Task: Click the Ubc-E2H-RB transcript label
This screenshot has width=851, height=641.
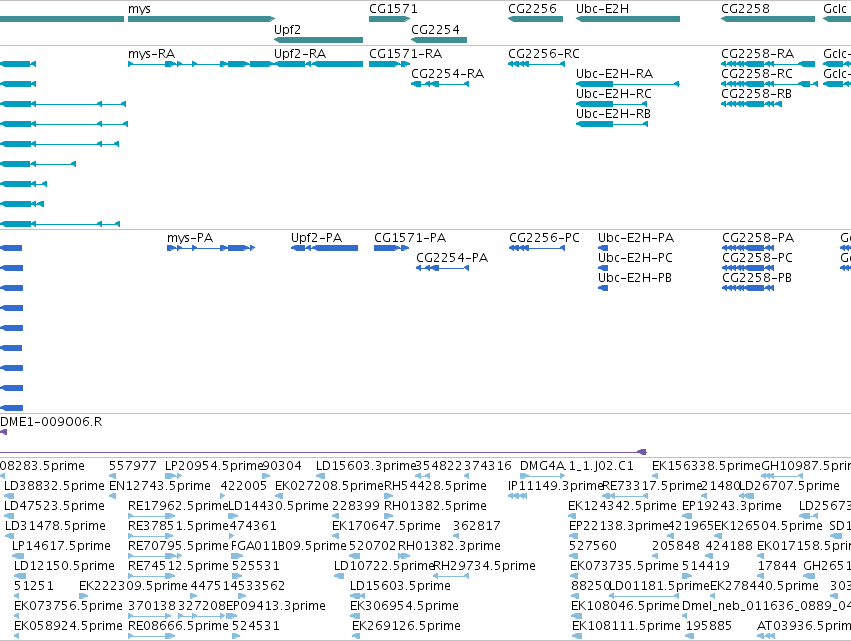Action: click(x=613, y=114)
